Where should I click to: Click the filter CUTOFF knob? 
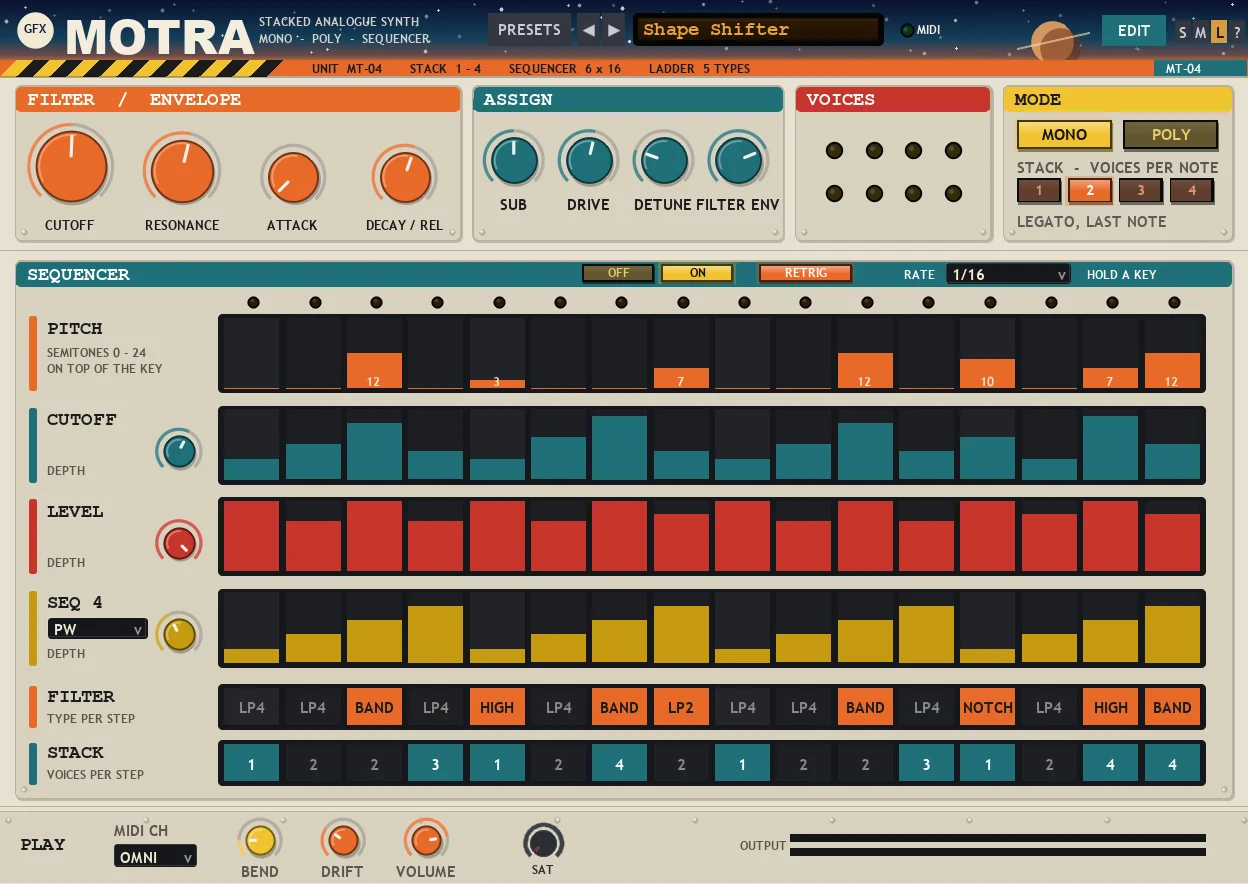71,167
